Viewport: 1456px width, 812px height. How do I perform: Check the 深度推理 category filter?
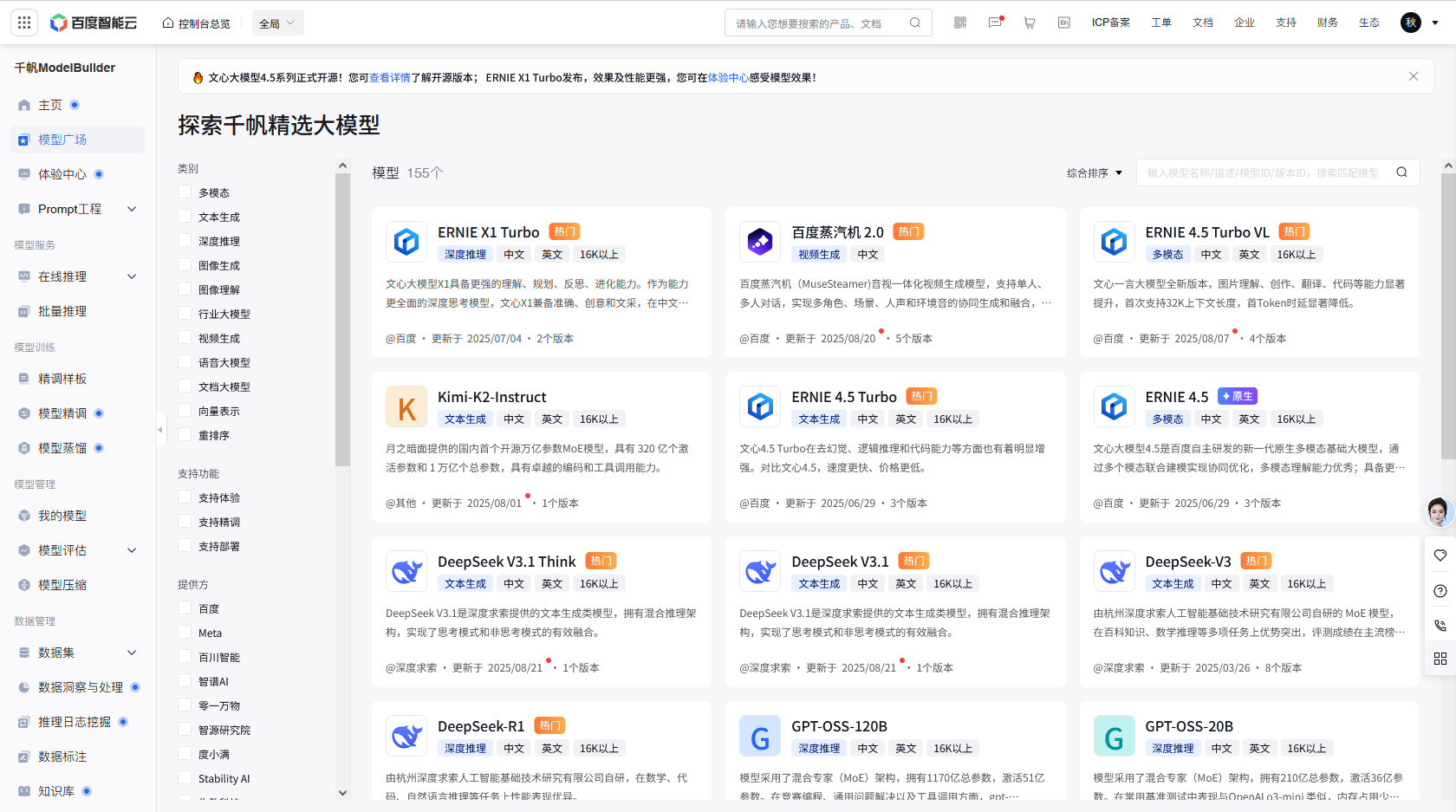pos(185,241)
